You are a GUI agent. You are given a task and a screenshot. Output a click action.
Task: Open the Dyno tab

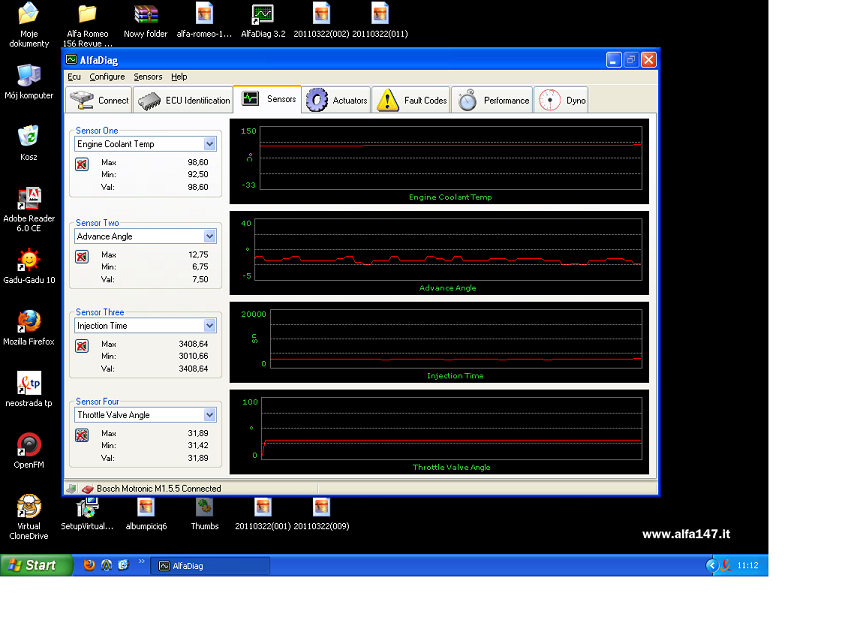[562, 100]
